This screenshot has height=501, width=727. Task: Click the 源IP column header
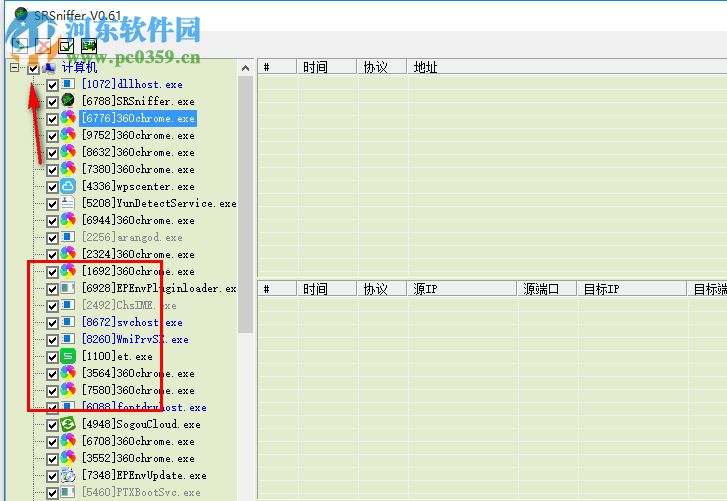tap(462, 289)
